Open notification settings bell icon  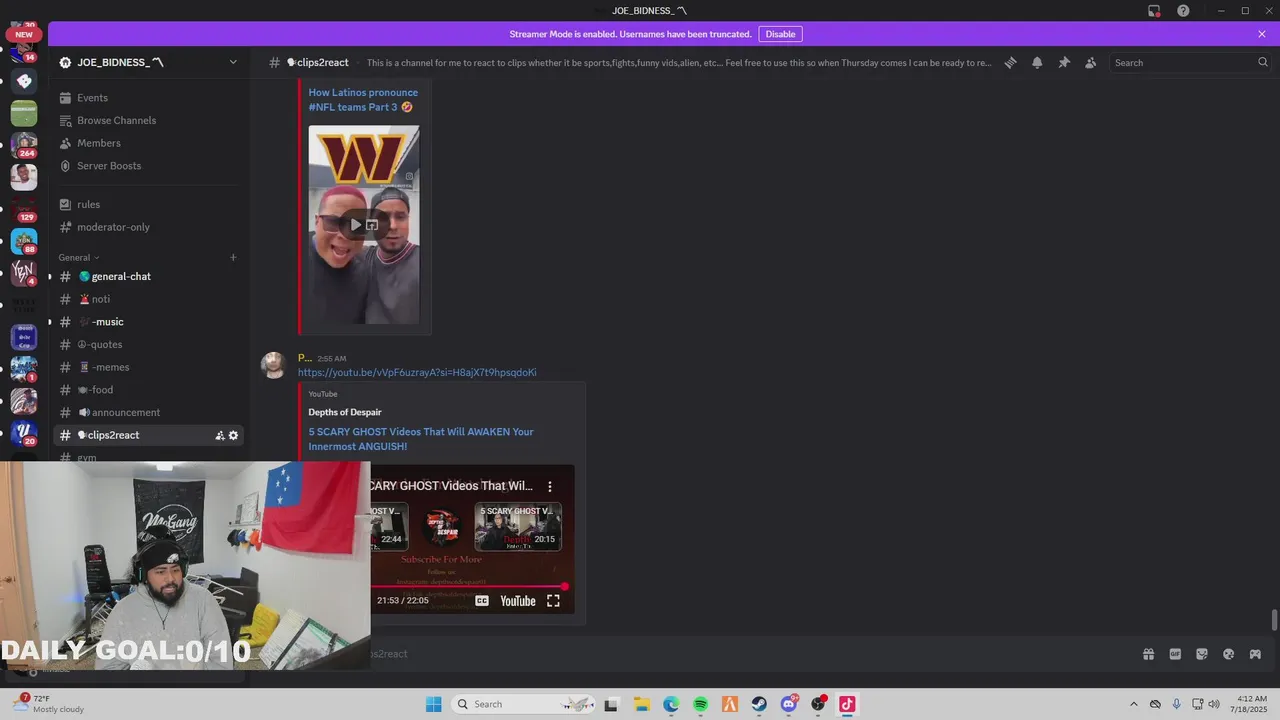coord(1037,62)
